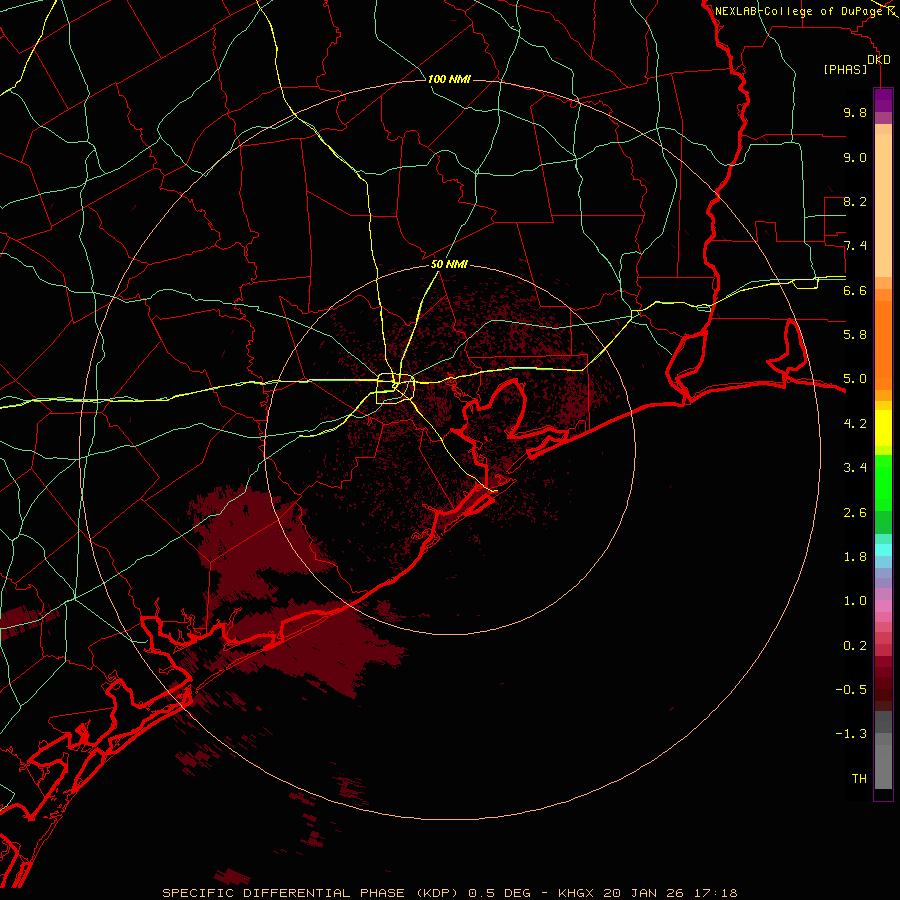Click the KHGX radar site identifier

pyautogui.click(x=576, y=893)
